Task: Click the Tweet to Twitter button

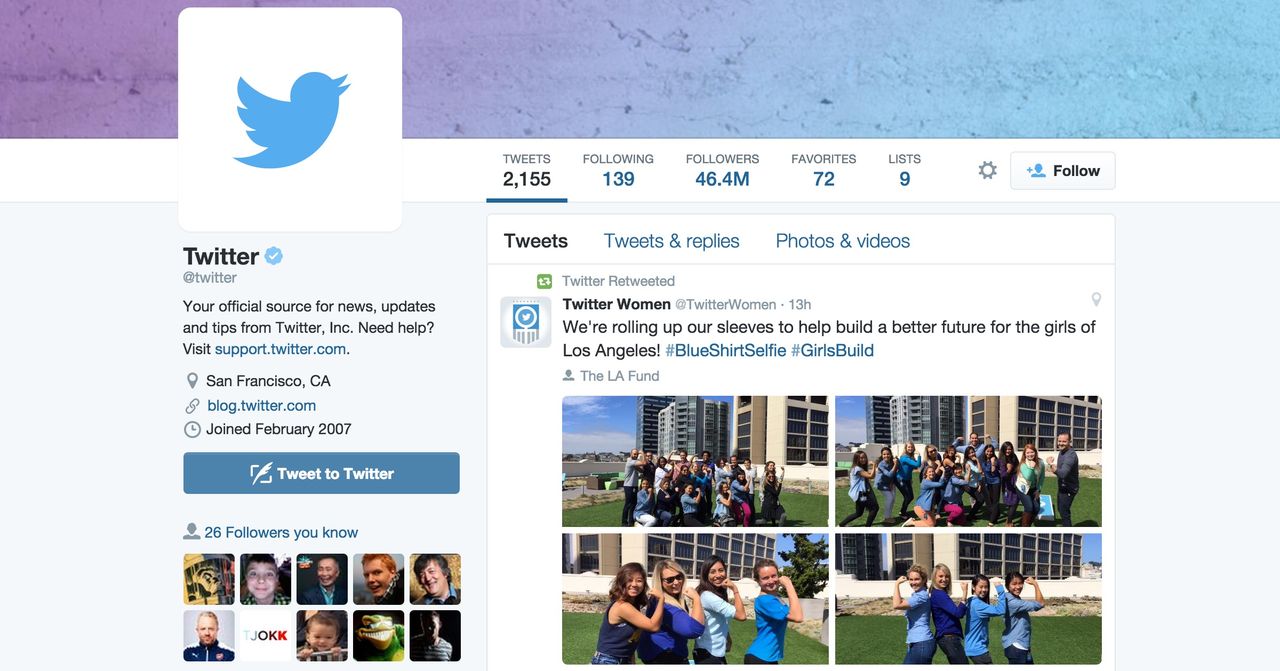Action: pyautogui.click(x=321, y=473)
